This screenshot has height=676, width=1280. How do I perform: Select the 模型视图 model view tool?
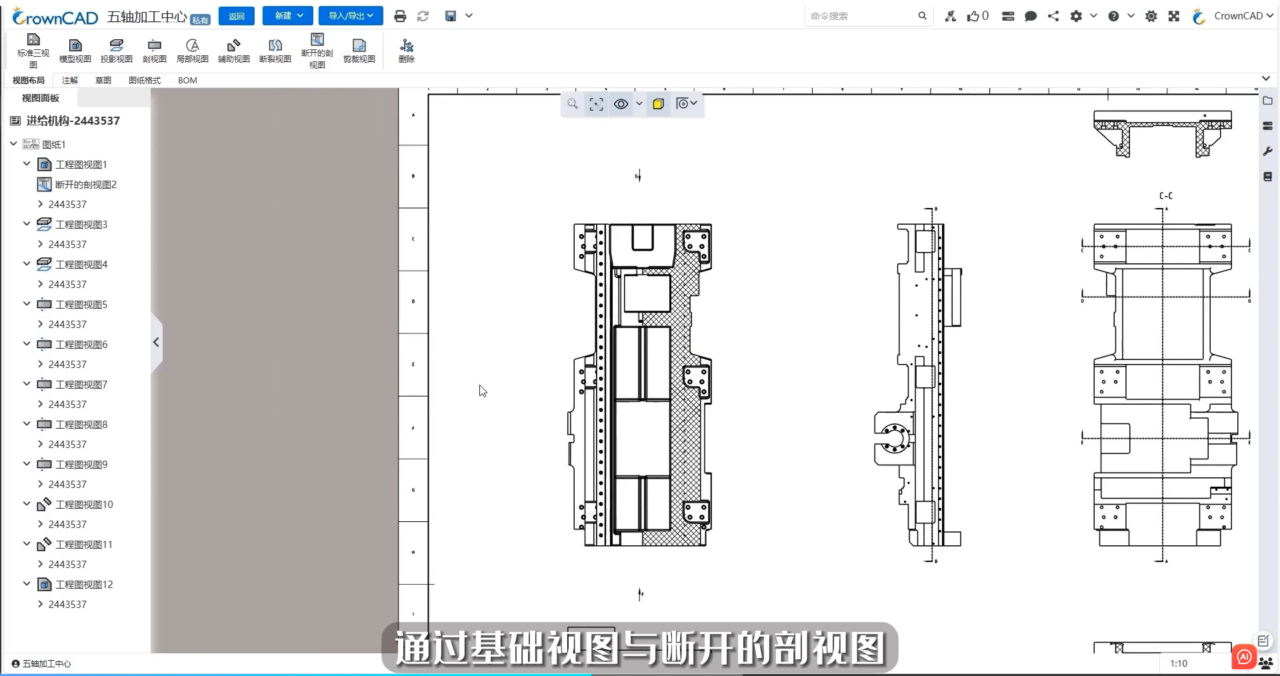click(75, 51)
